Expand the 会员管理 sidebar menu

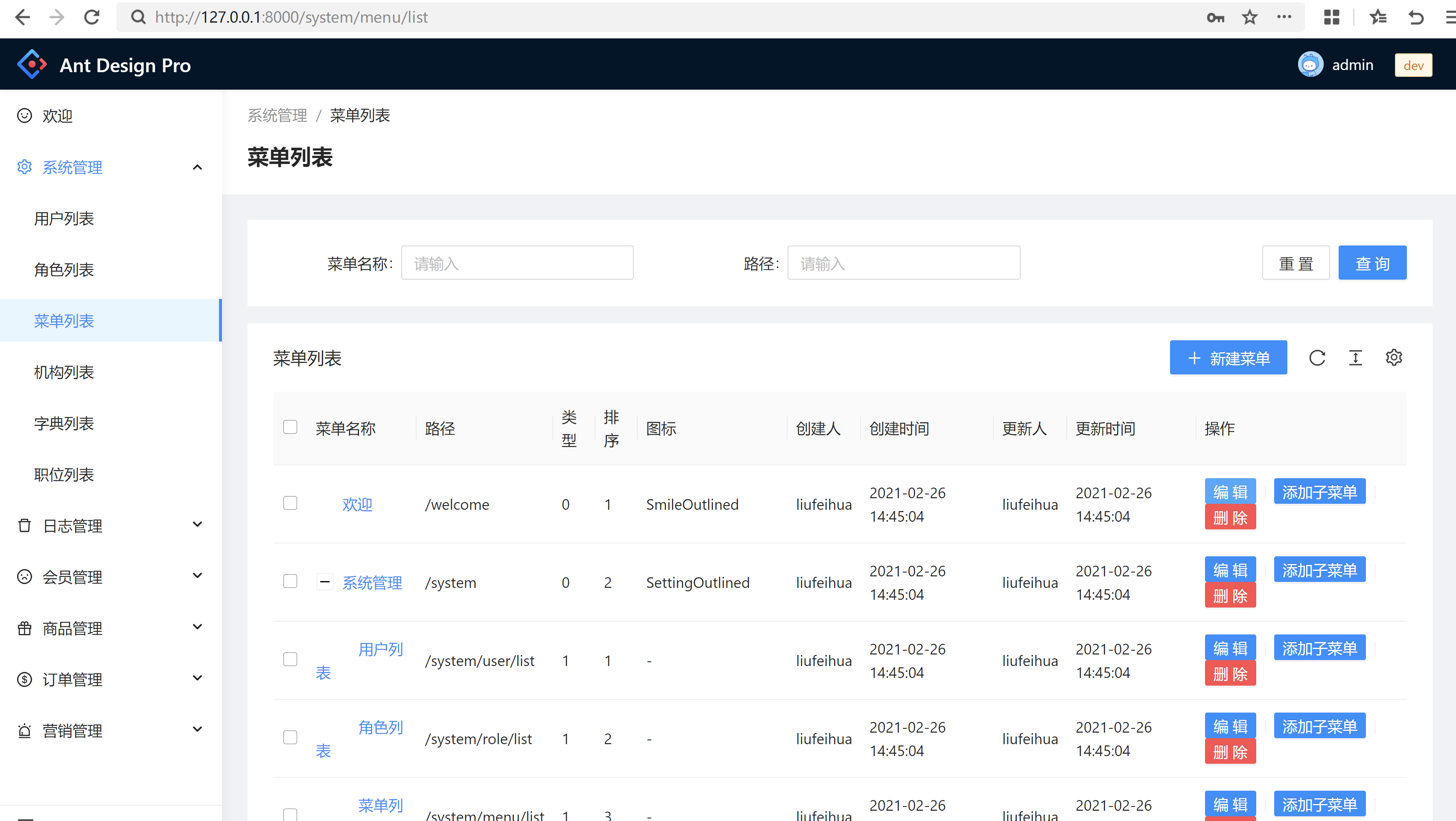tap(197, 576)
